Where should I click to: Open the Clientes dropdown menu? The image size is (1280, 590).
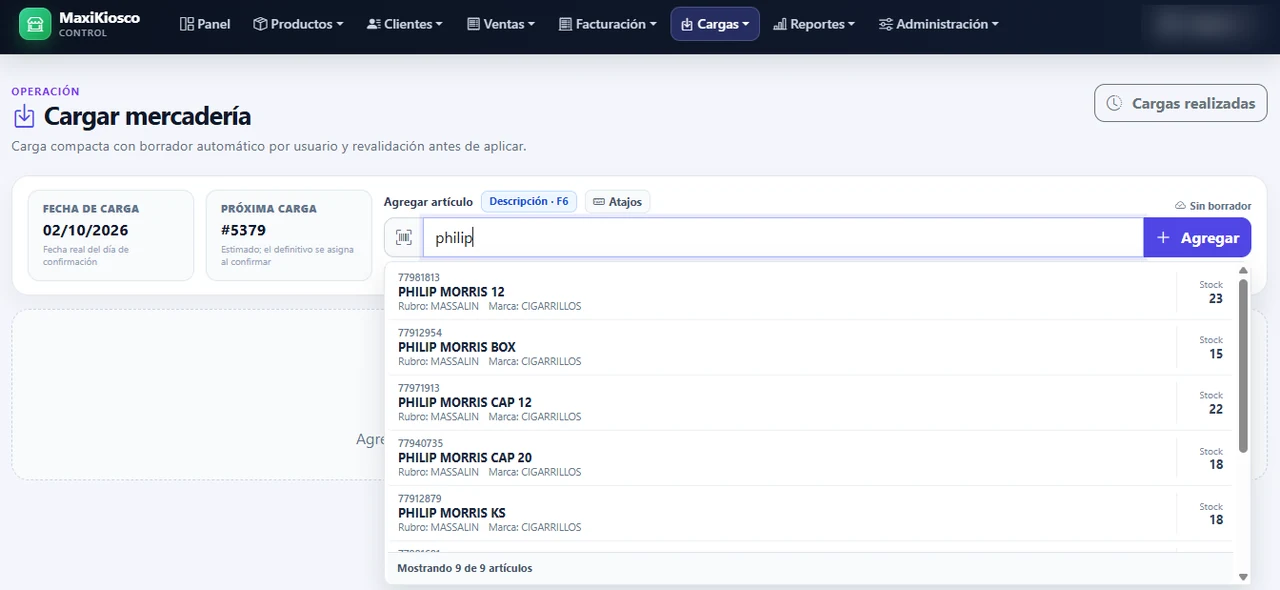pyautogui.click(x=405, y=24)
